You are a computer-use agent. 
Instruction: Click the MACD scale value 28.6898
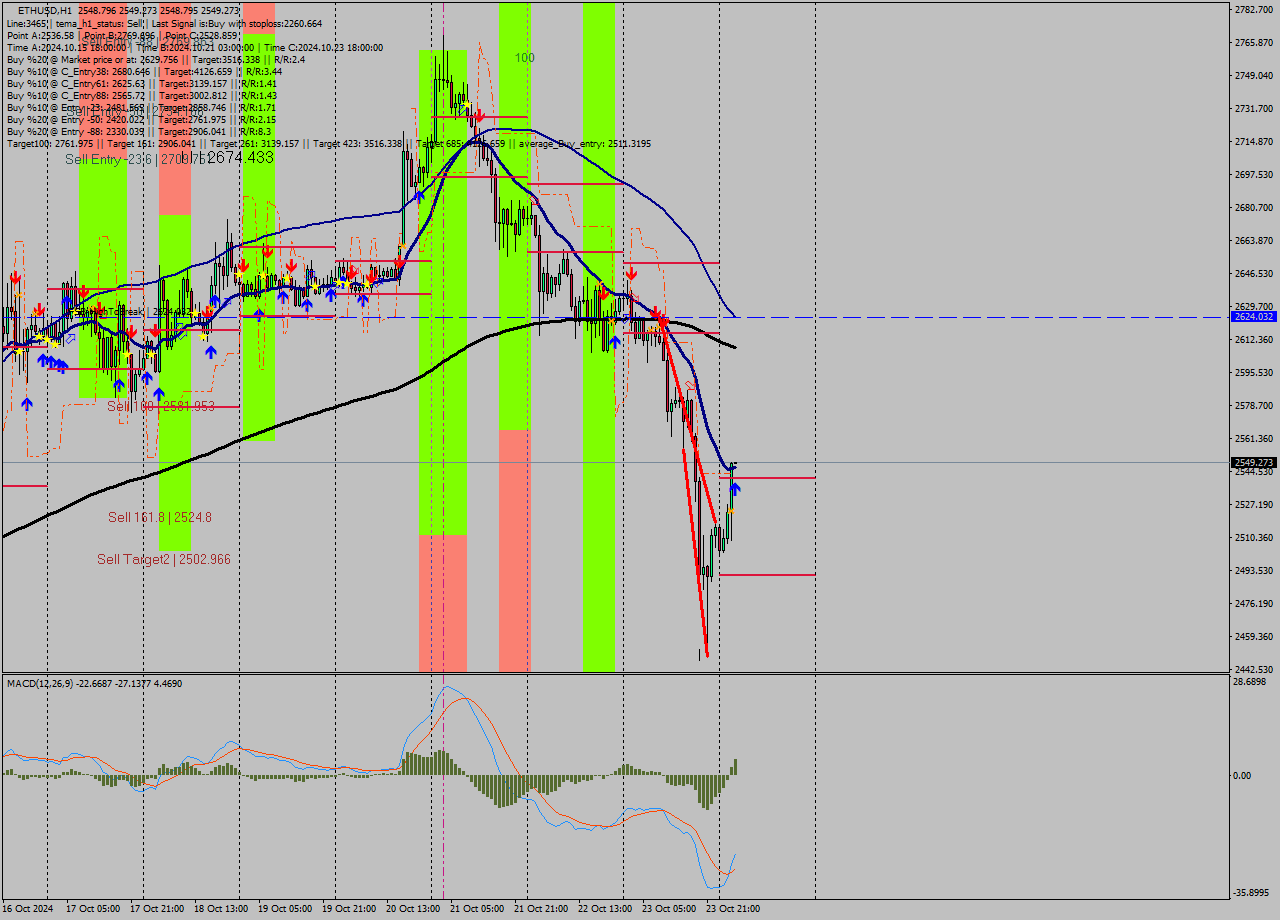[1250, 681]
